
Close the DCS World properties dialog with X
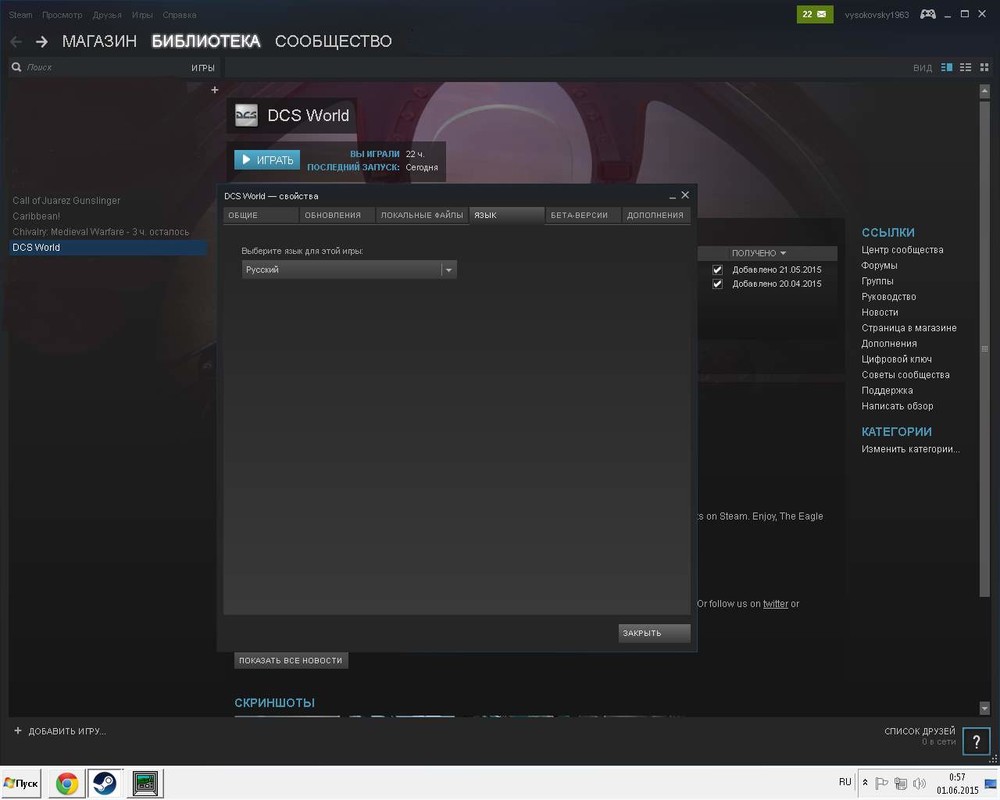click(x=685, y=195)
